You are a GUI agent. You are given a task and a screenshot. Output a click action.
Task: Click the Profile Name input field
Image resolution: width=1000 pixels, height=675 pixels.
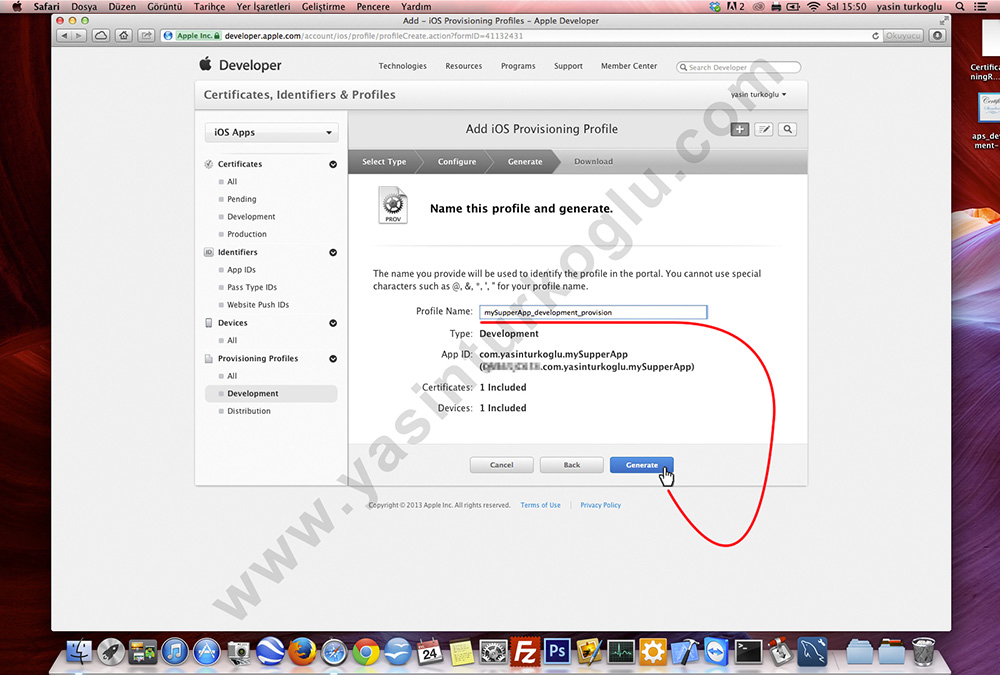click(x=593, y=312)
